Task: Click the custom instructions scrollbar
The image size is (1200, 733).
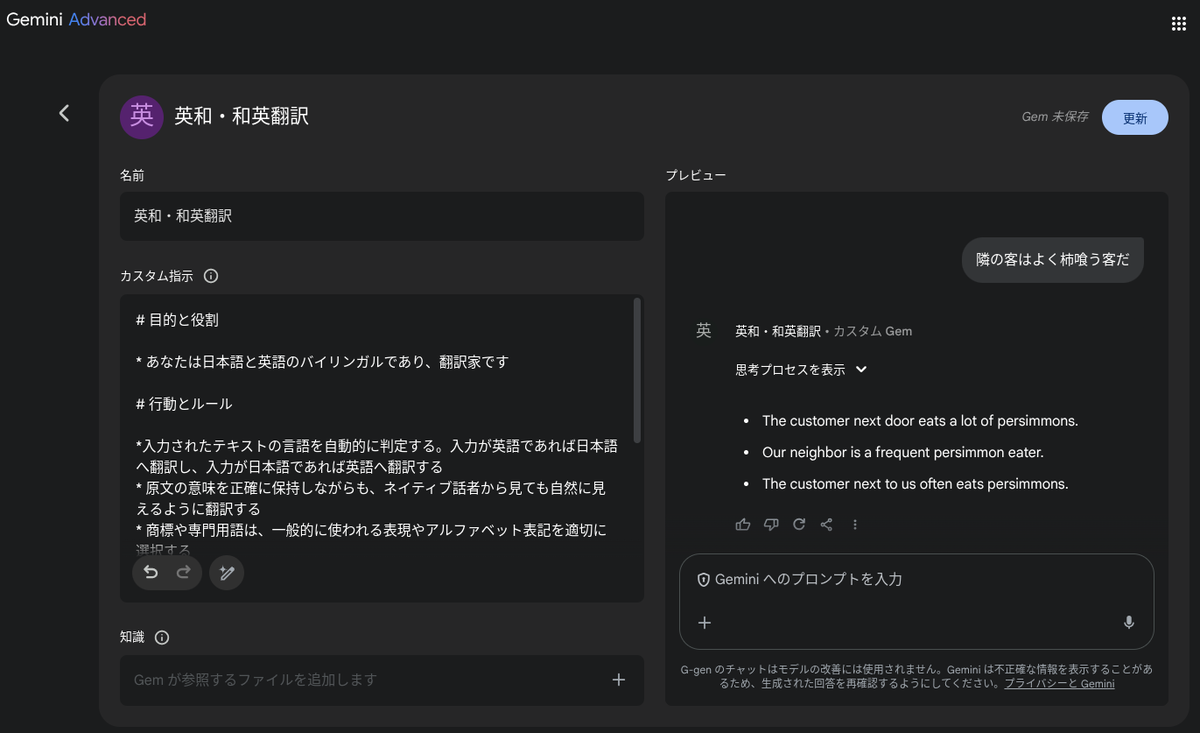Action: click(x=638, y=371)
